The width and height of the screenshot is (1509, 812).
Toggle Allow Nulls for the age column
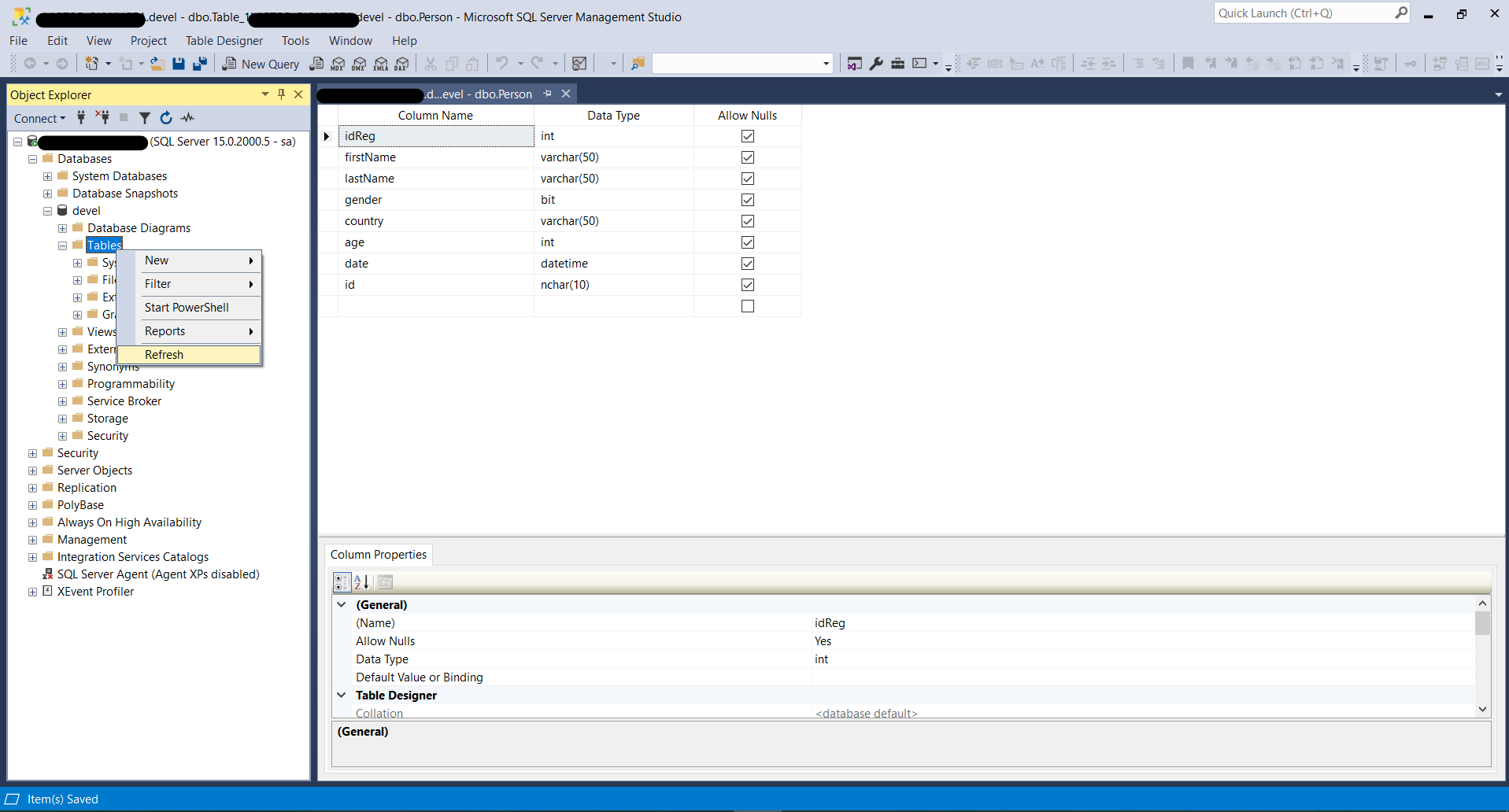[x=747, y=242]
